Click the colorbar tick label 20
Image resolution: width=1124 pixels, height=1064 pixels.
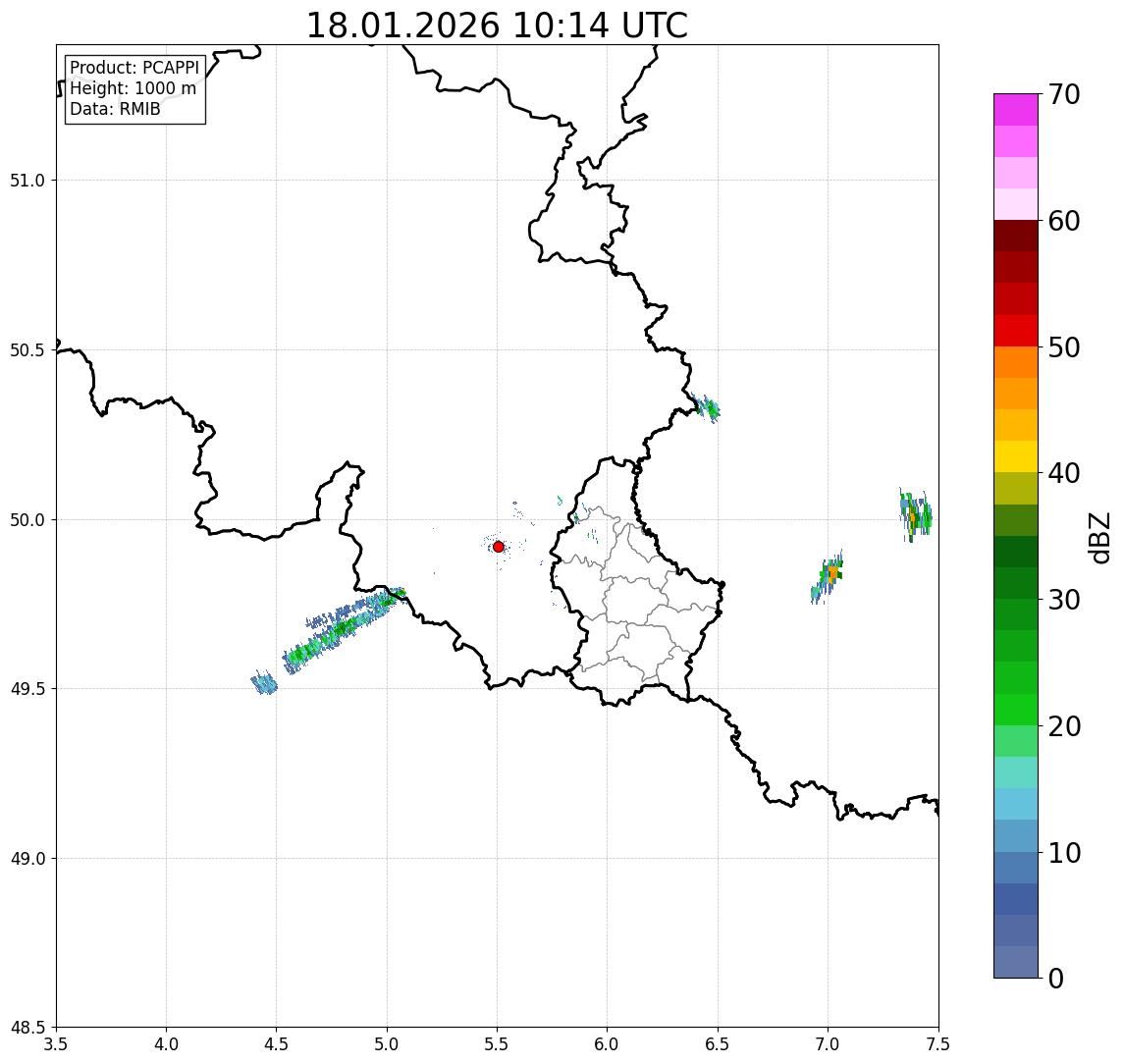pyautogui.click(x=1064, y=725)
